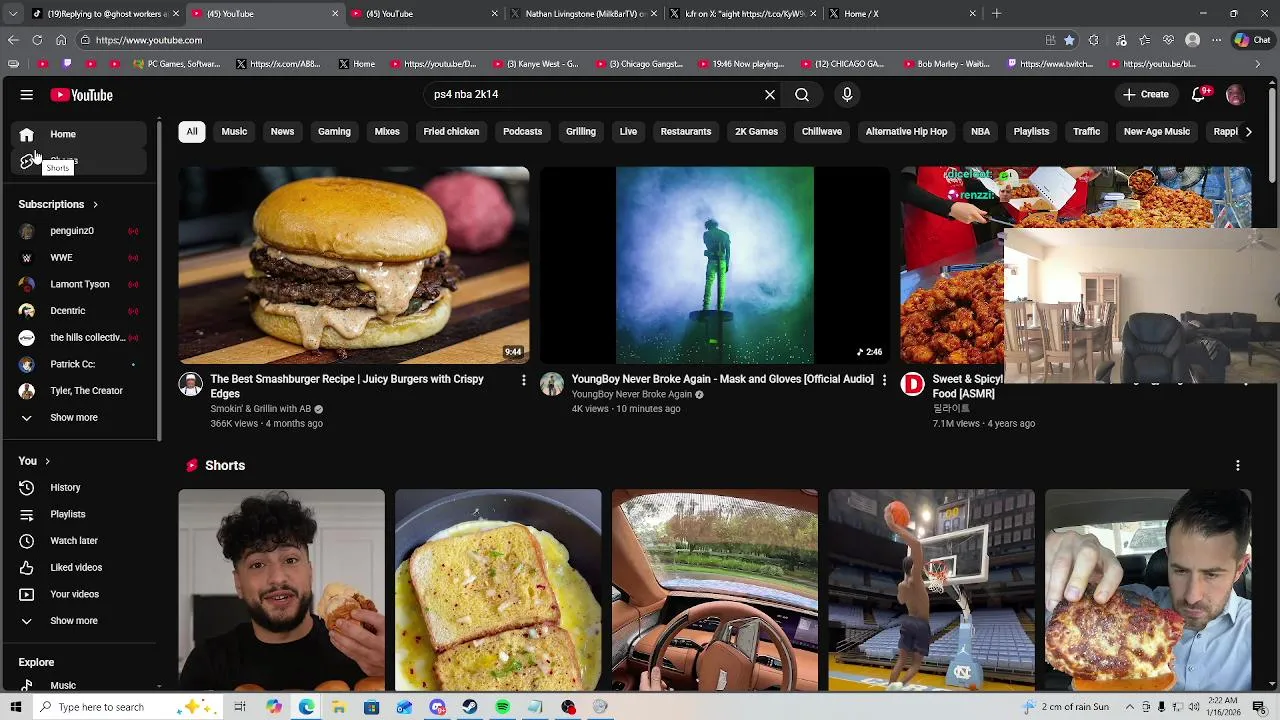The image size is (1280, 720).
Task: Click the Home icon in sidebar
Action: (x=27, y=134)
